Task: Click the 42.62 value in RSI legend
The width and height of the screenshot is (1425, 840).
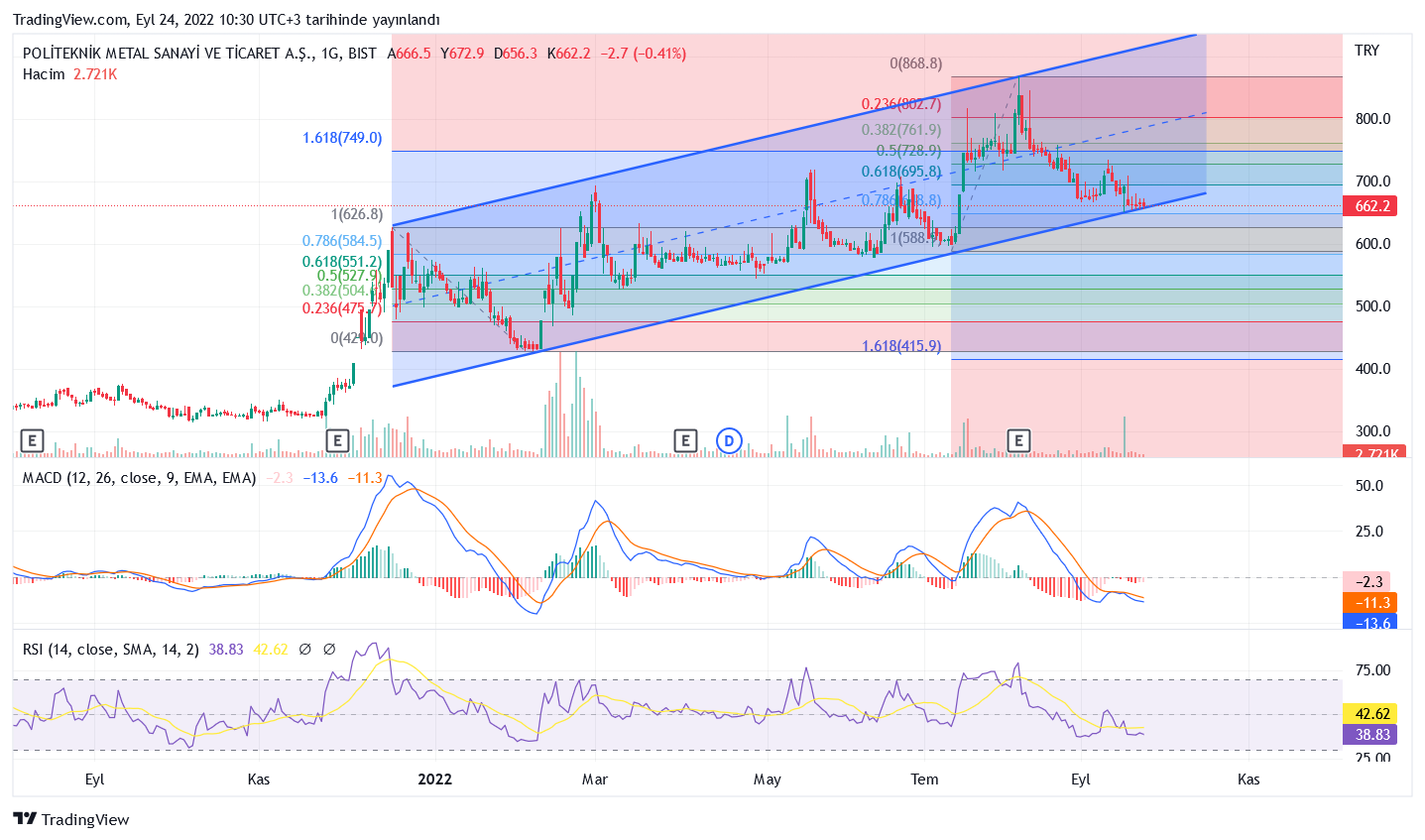Action: [271, 650]
